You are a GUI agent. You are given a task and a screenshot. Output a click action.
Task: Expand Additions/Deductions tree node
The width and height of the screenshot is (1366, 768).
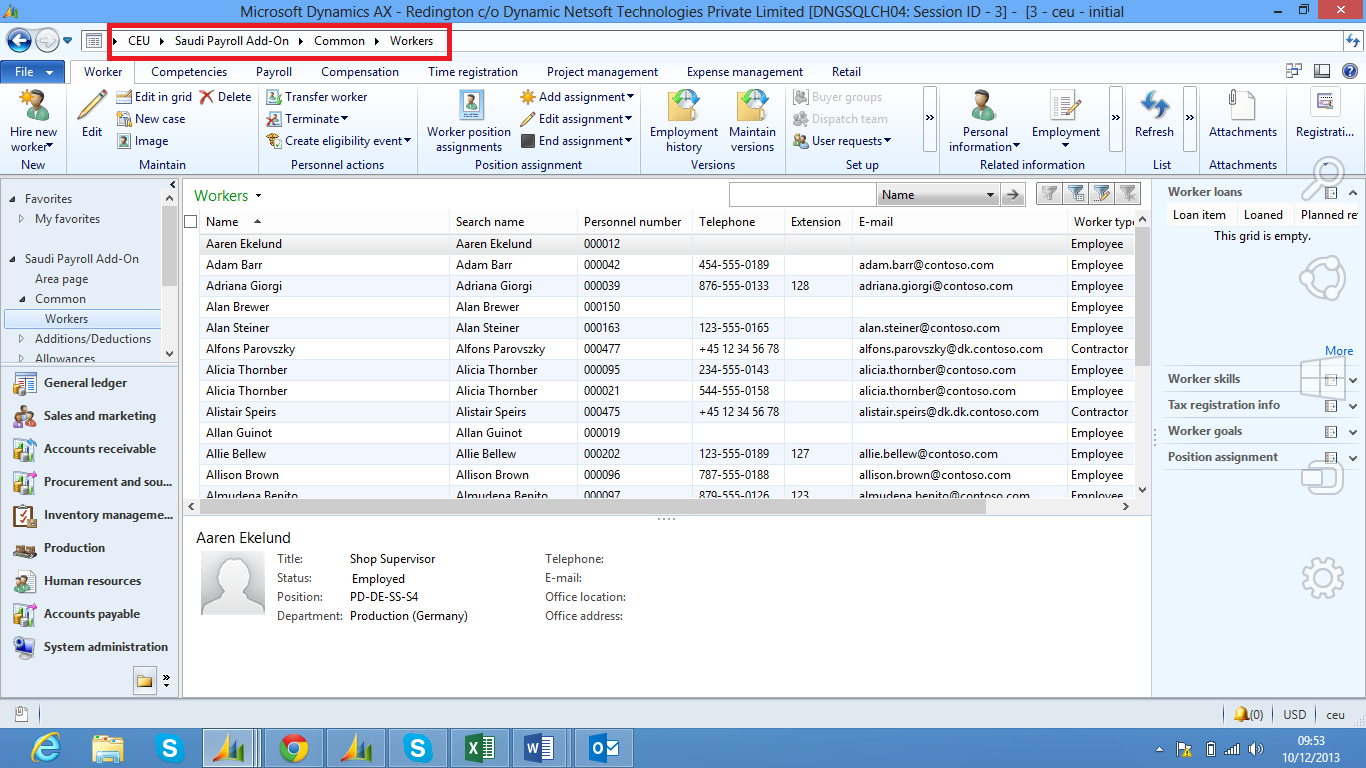pyautogui.click(x=23, y=339)
